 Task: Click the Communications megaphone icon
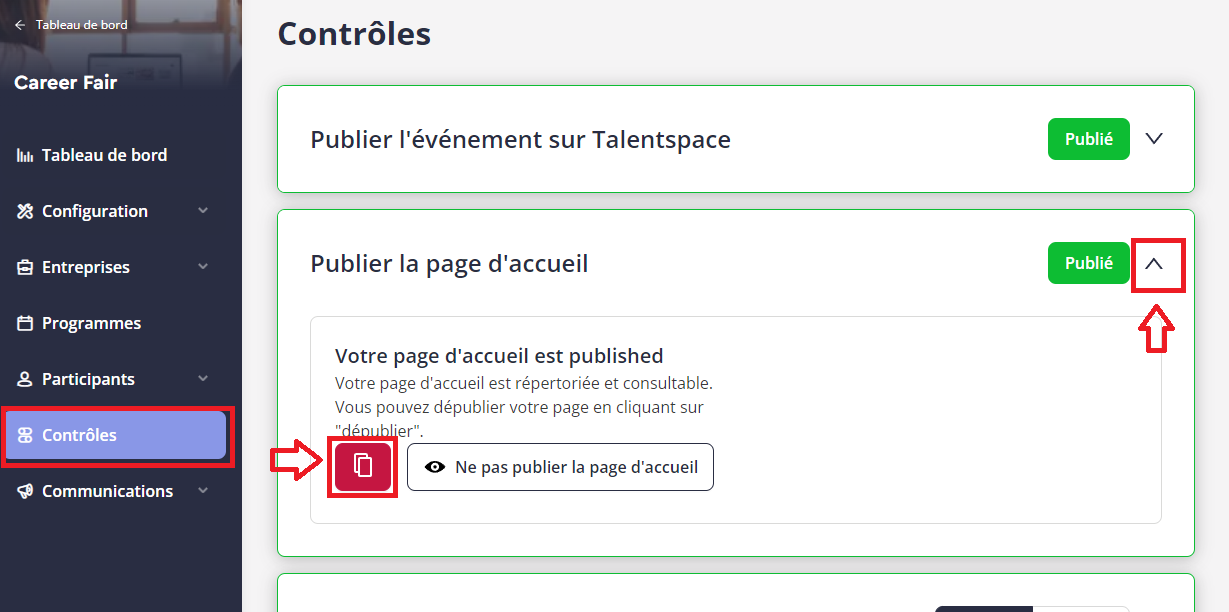[x=25, y=491]
